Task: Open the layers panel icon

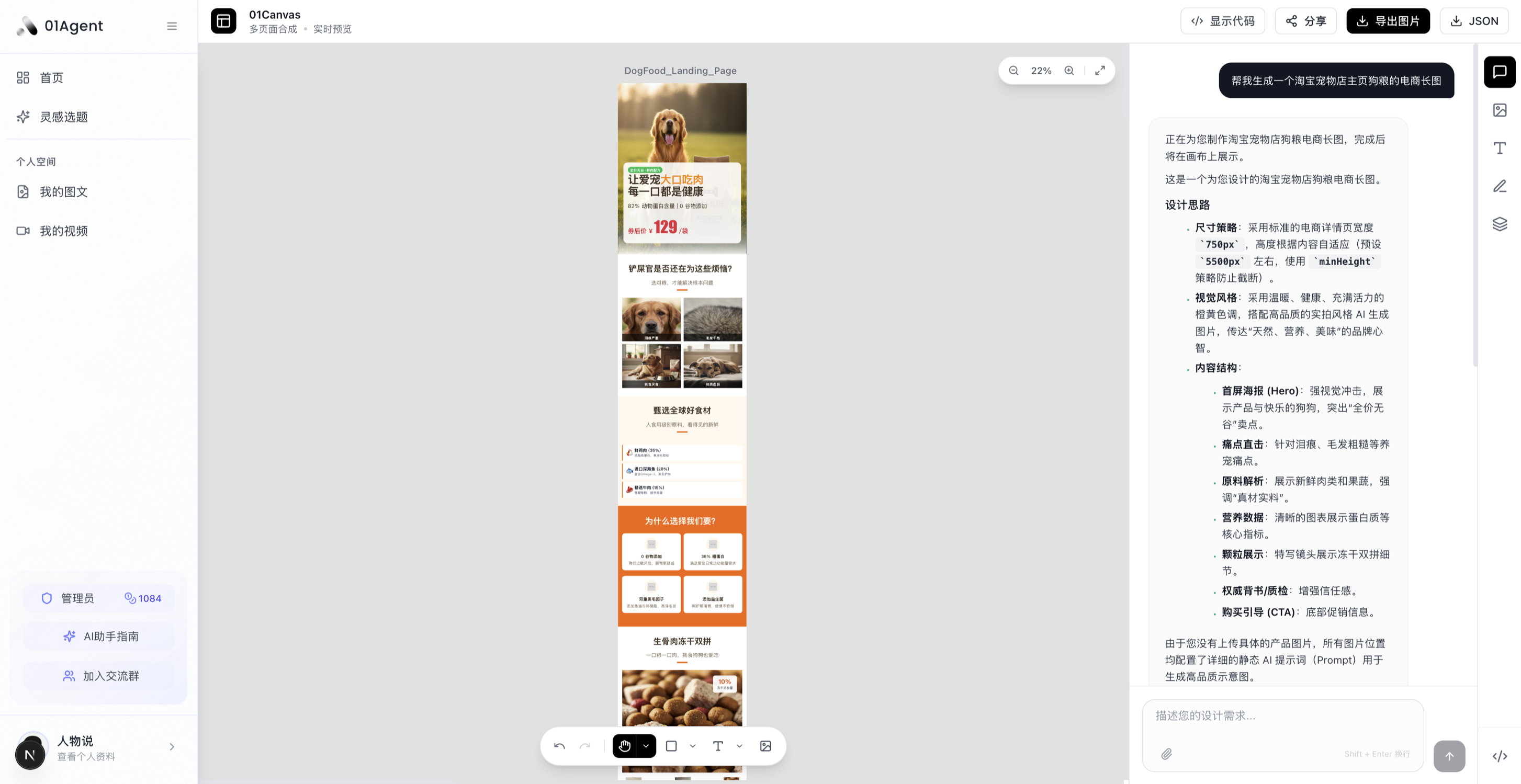Action: pyautogui.click(x=1500, y=224)
